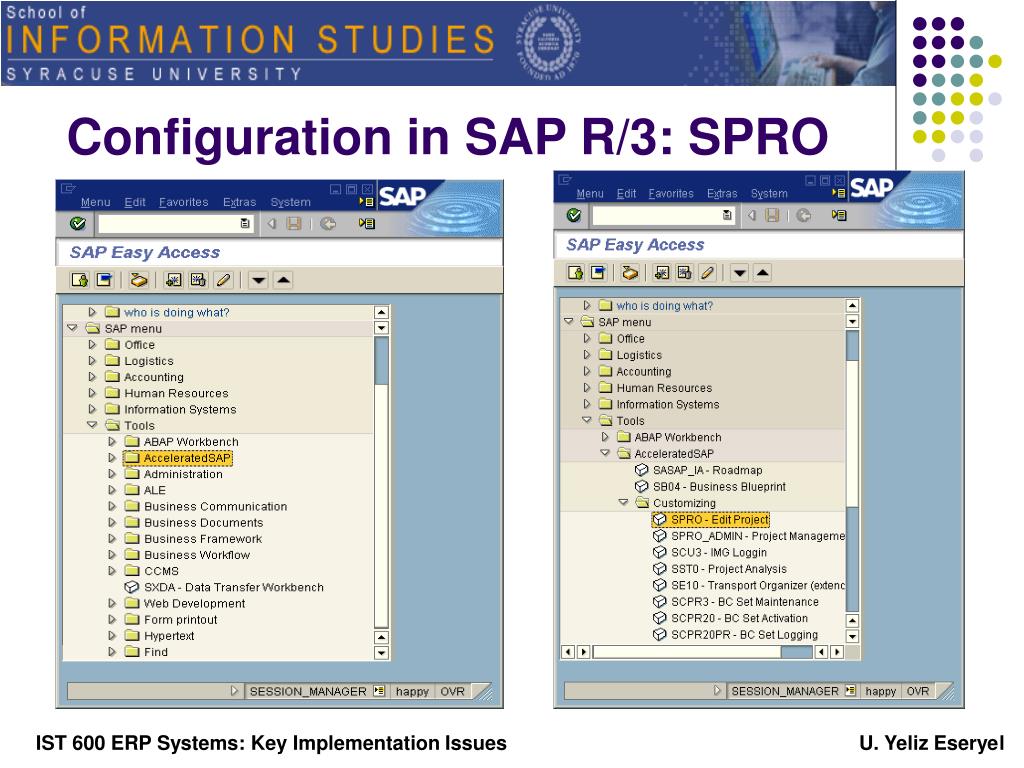Viewport: 1024px width, 768px height.
Task: Click Exit circular icon in right window toolbar
Action: pyautogui.click(x=803, y=216)
